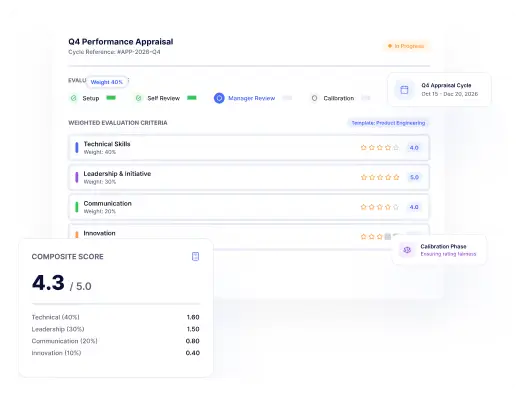Click the Leadership (30%) breakdown row
This screenshot has height=400, width=524.
point(116,329)
